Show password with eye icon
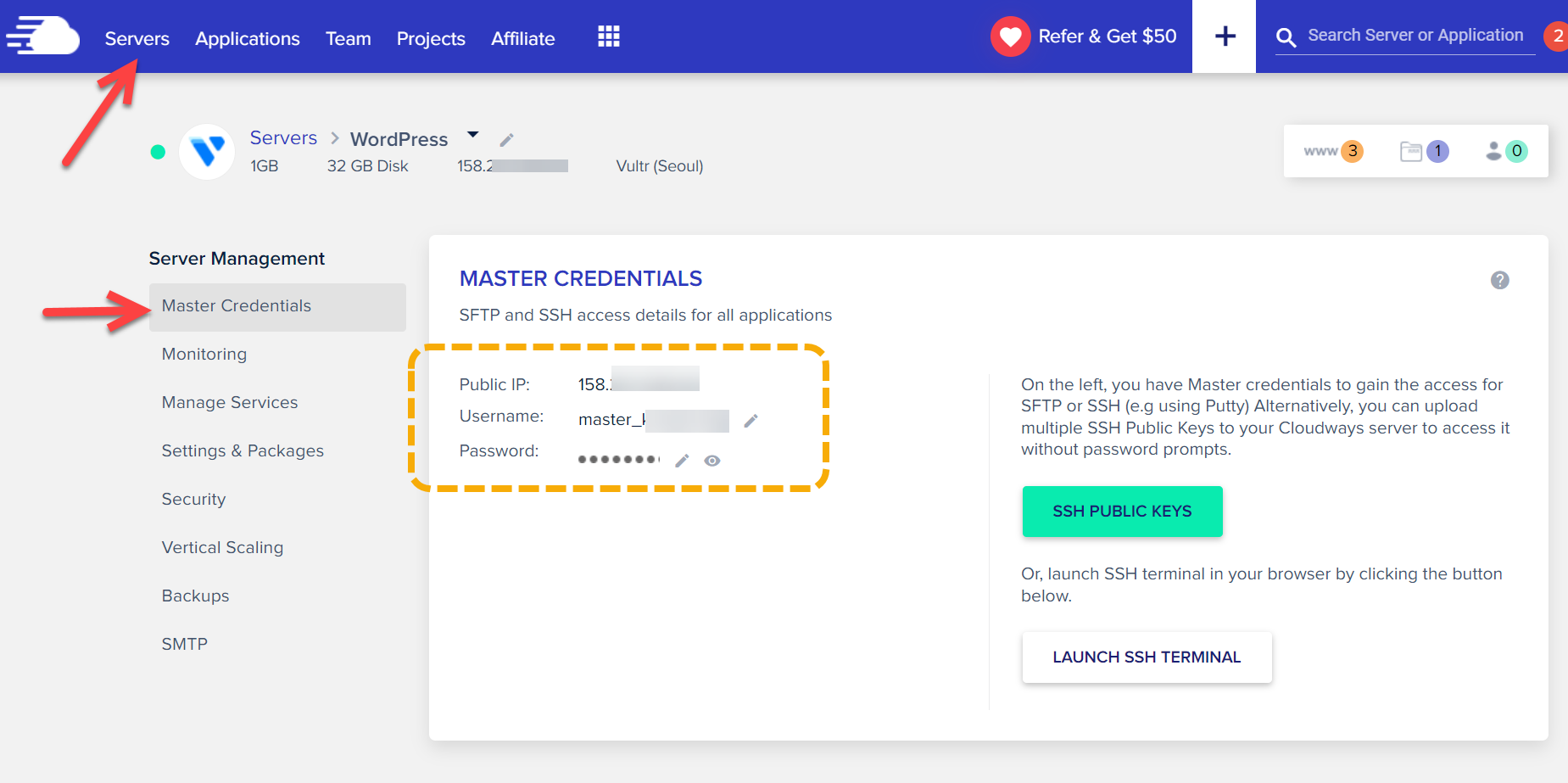 [x=712, y=461]
